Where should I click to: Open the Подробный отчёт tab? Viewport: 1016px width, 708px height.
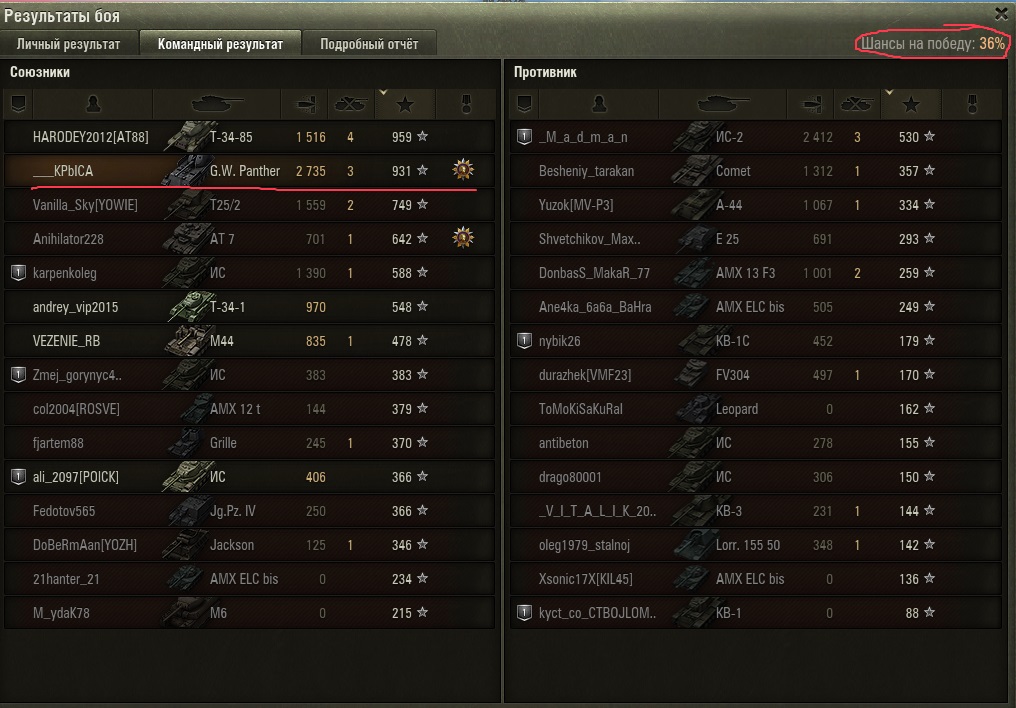(369, 43)
